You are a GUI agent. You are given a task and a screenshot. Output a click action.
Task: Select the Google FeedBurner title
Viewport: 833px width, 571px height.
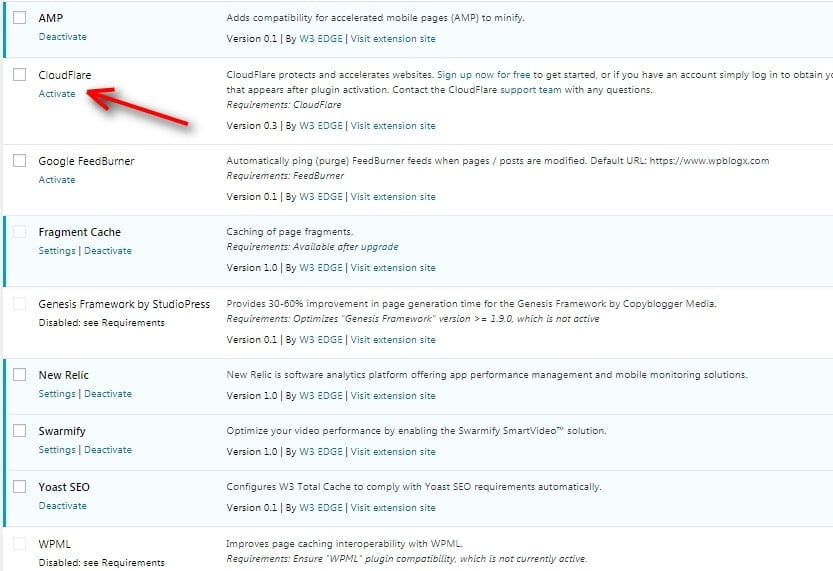tap(86, 161)
